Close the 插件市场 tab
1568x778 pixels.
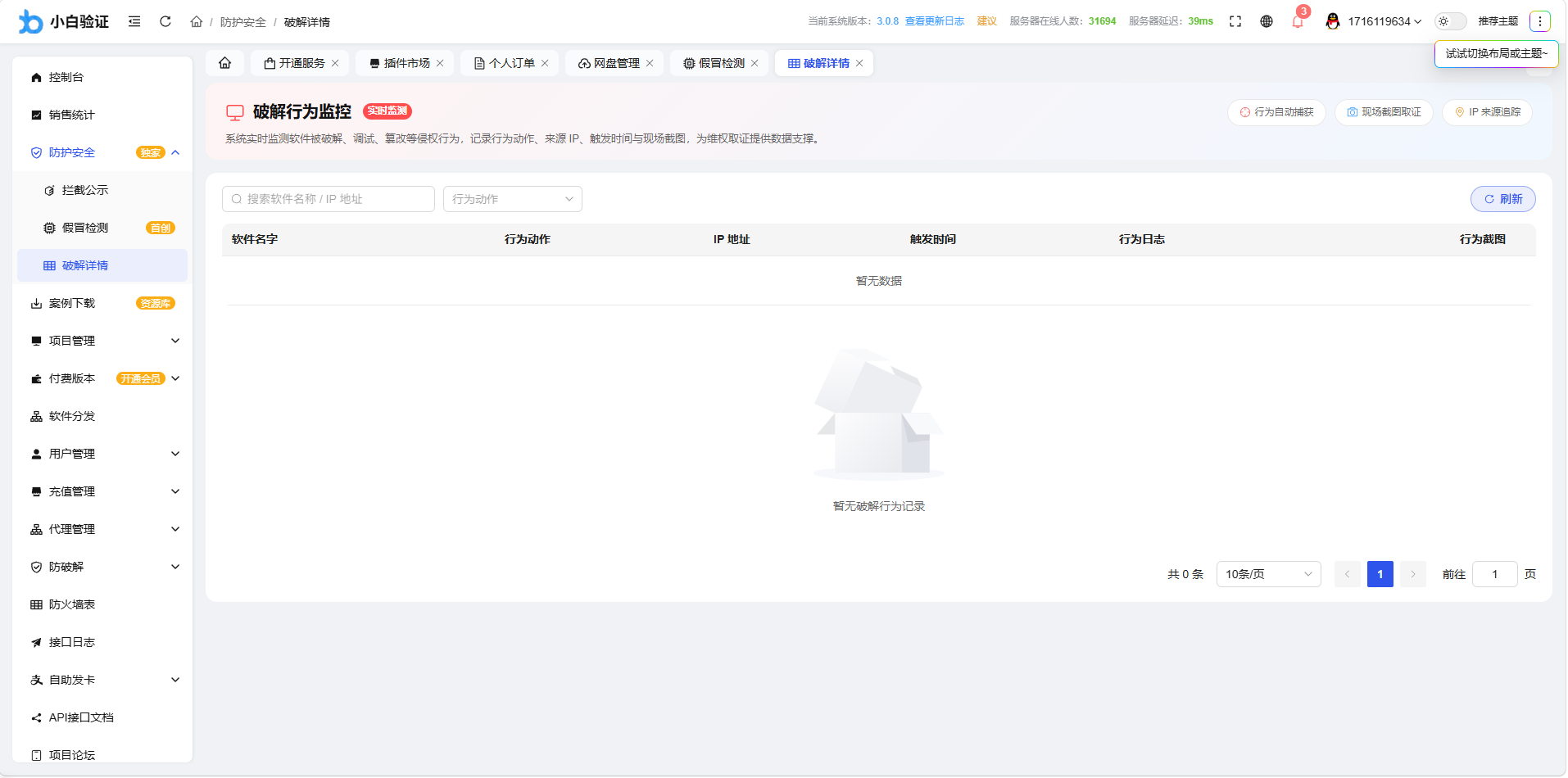coord(440,63)
